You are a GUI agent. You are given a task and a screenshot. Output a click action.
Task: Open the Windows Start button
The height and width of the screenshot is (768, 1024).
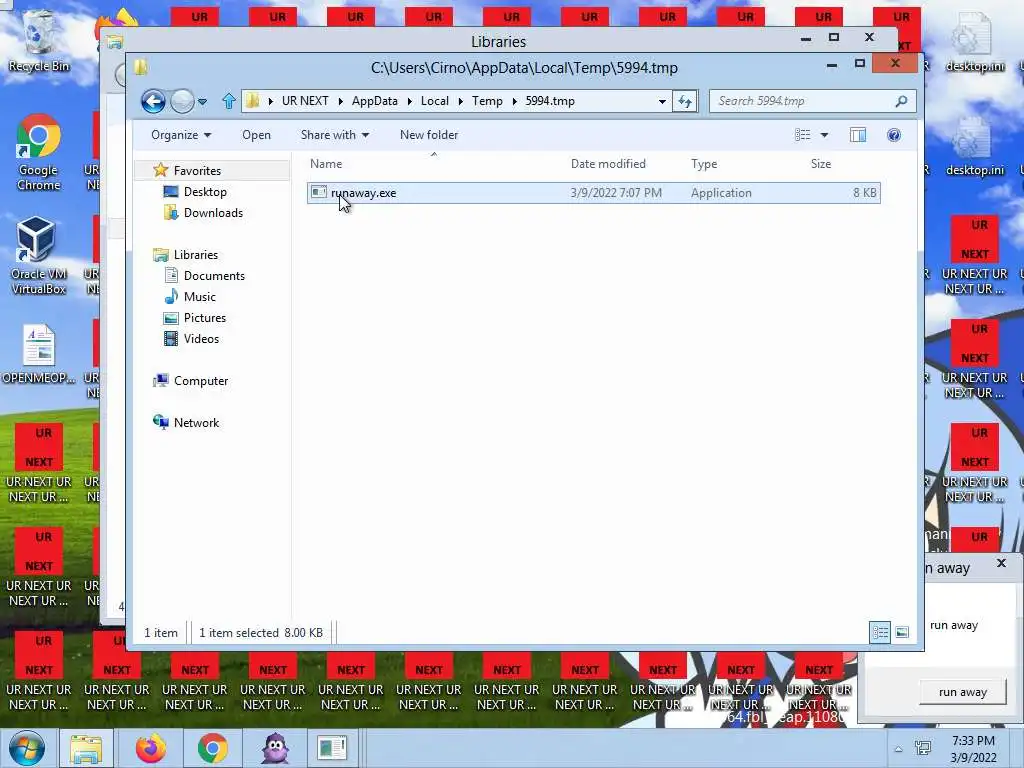point(26,748)
